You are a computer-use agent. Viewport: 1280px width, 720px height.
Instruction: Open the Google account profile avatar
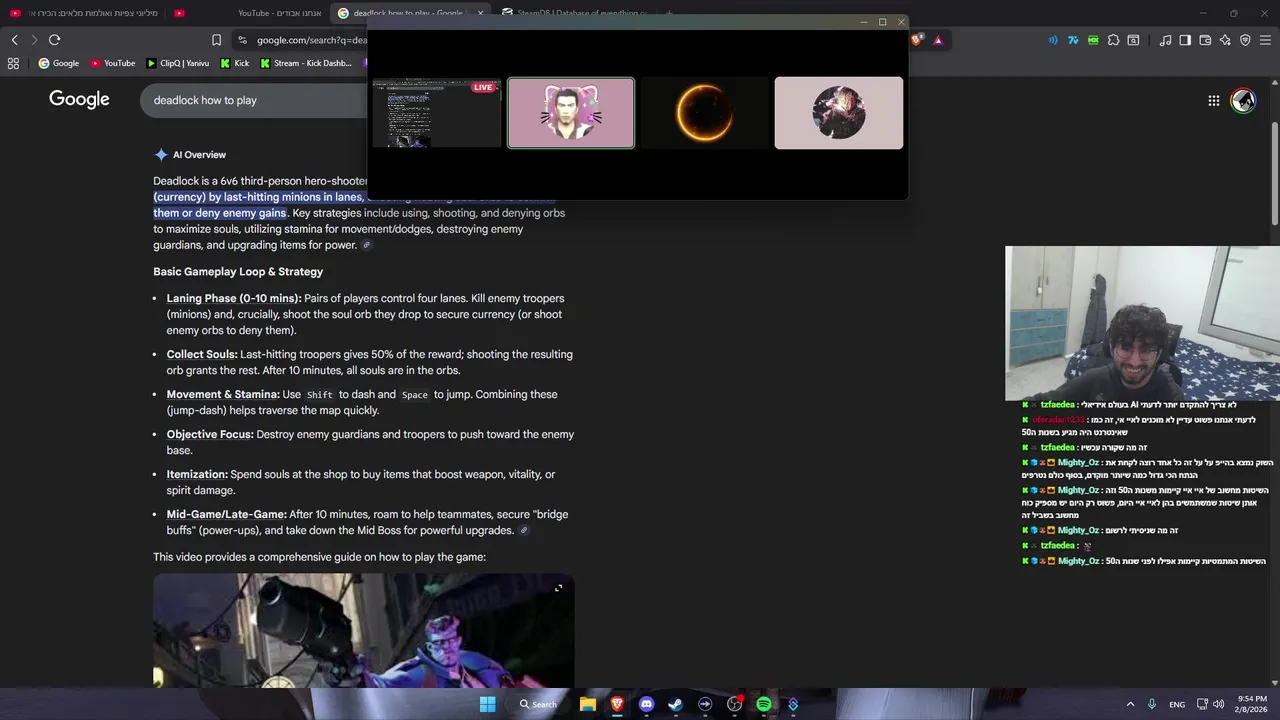[1243, 100]
